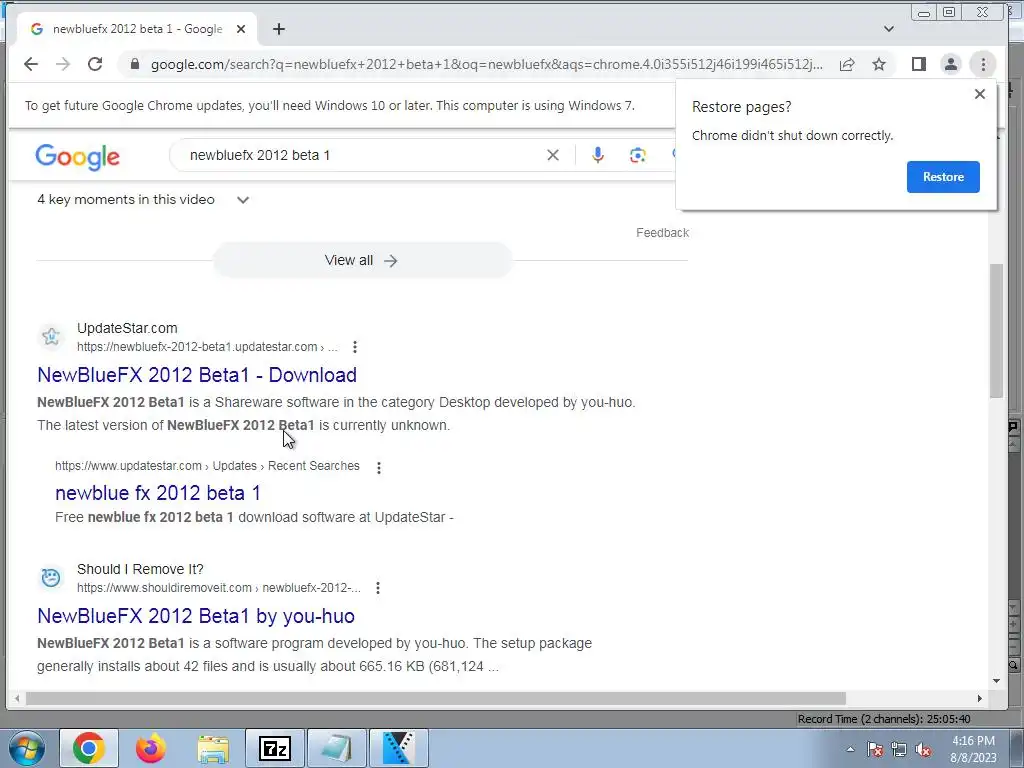This screenshot has height=768, width=1024.
Task: Click the Restore button
Action: point(943,177)
